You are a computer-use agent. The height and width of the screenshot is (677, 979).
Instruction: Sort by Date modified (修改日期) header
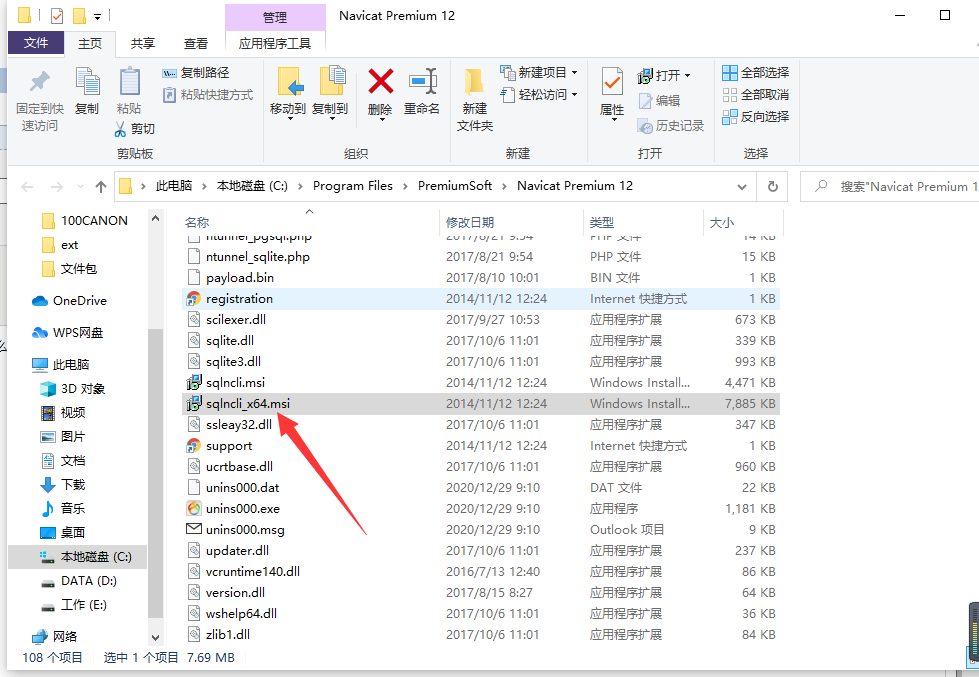coord(511,222)
